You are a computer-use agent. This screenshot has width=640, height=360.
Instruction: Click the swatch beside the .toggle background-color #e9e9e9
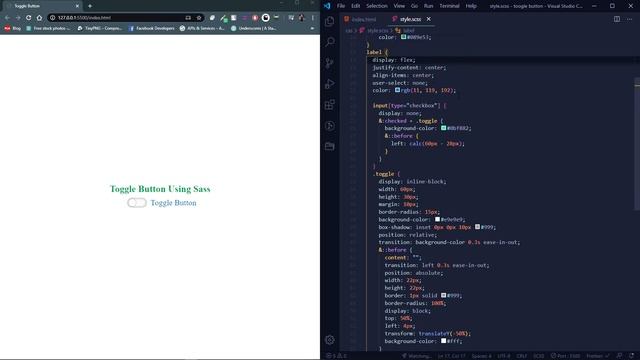[x=438, y=219]
